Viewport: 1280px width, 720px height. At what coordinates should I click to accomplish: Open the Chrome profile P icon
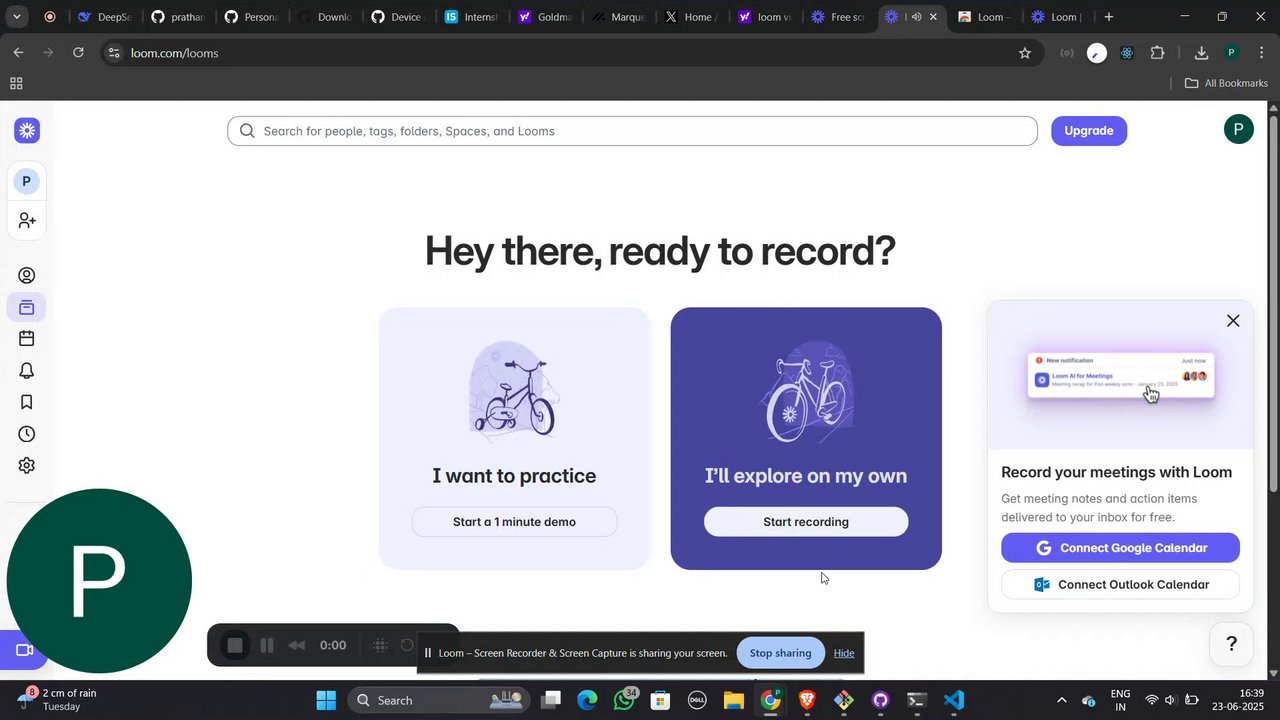(x=1231, y=53)
